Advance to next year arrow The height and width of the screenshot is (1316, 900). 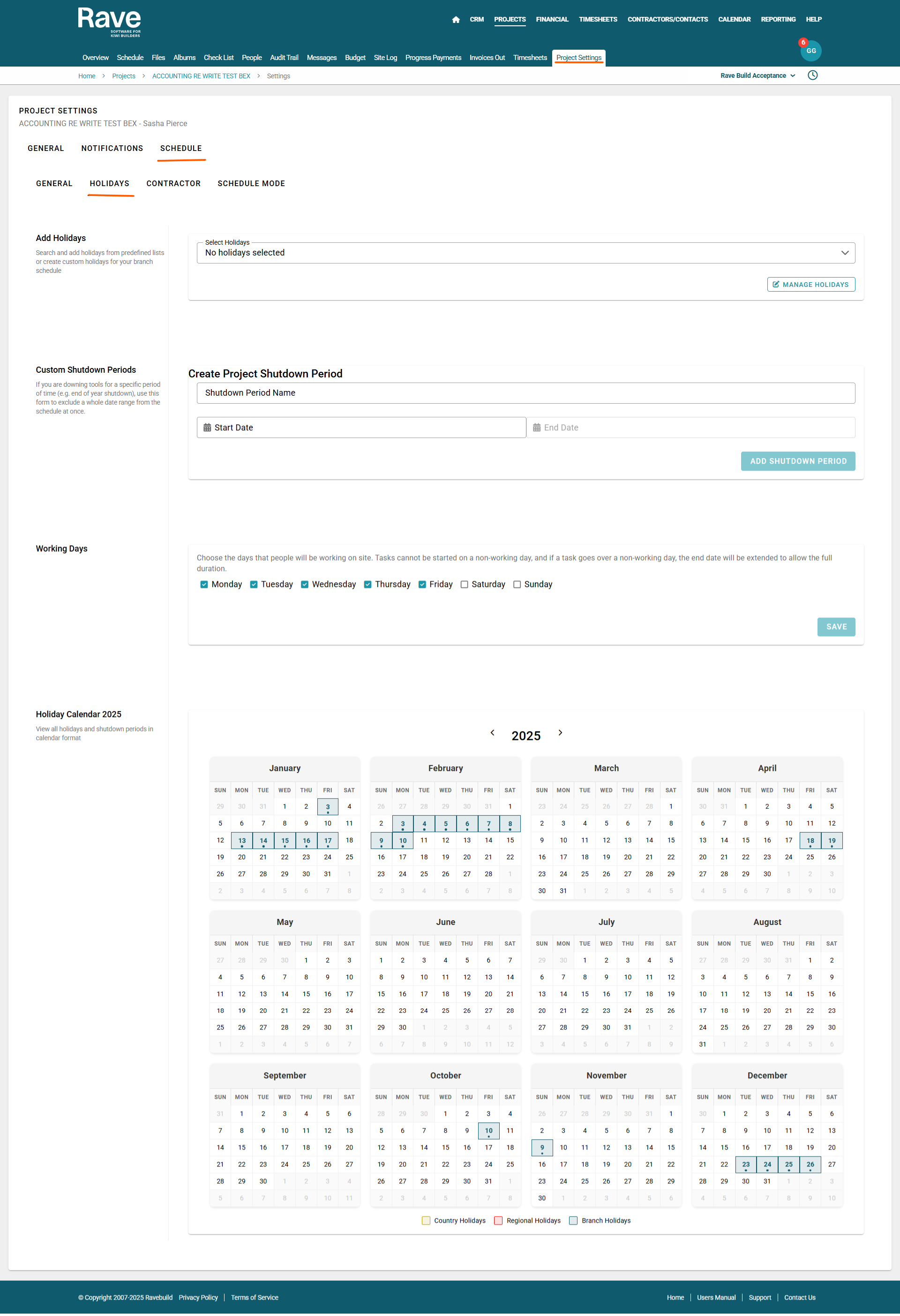560,733
